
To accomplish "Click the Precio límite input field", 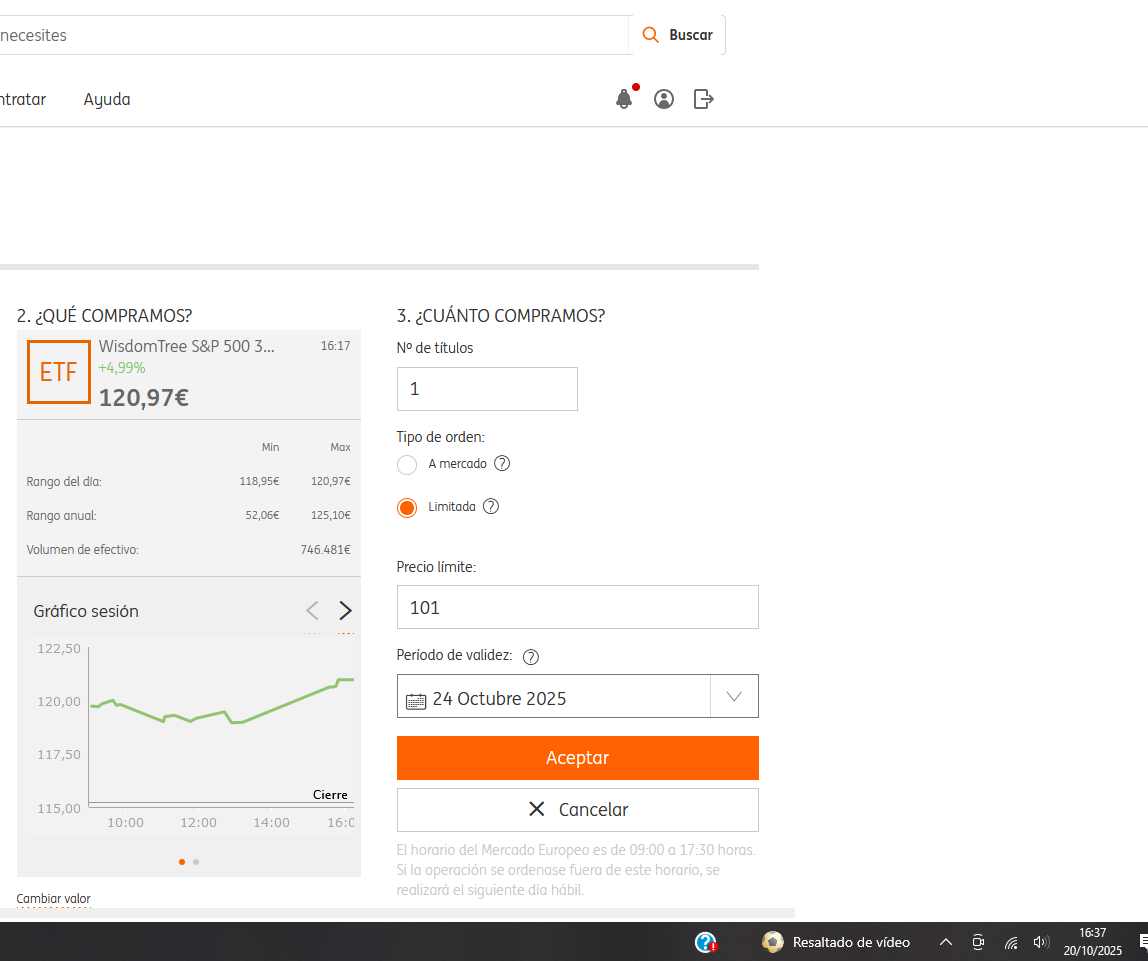I will tap(577, 608).
